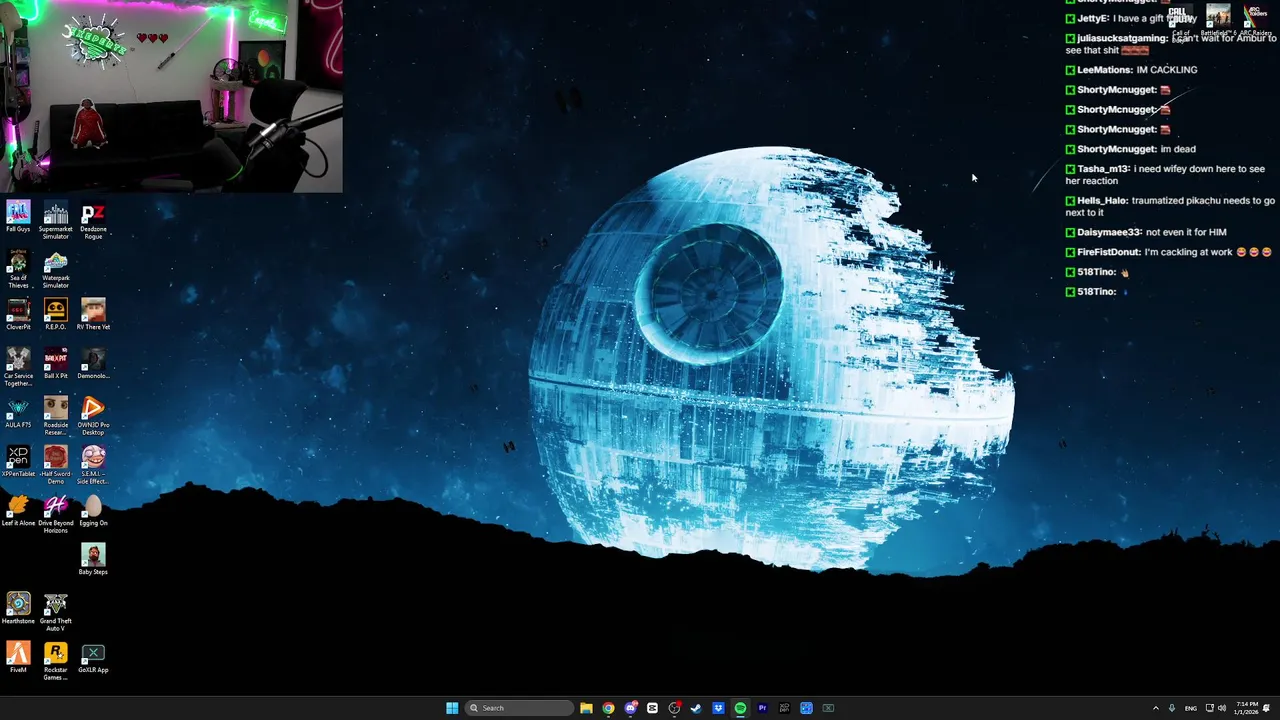Viewport: 1280px width, 720px height.
Task: Launch Supermarket Simulator from the desktop
Action: (56, 221)
